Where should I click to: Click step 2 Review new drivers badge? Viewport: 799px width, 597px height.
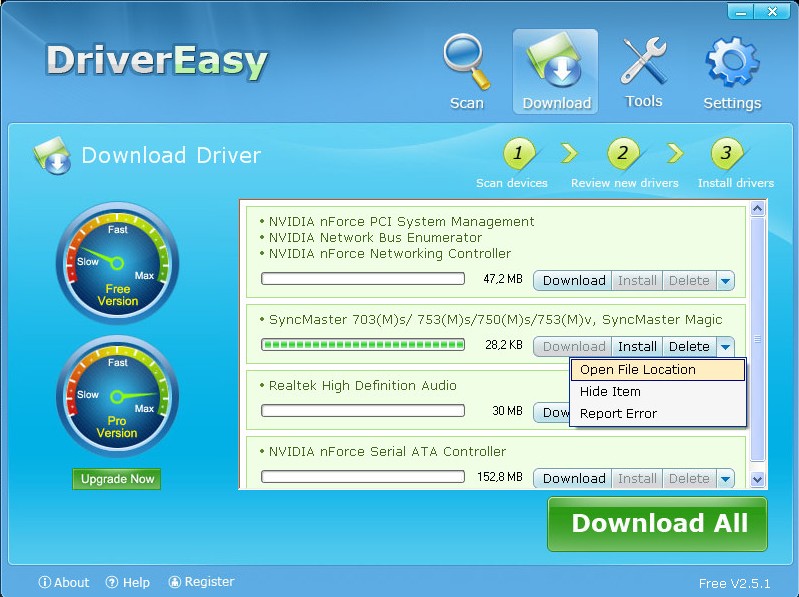click(x=623, y=152)
